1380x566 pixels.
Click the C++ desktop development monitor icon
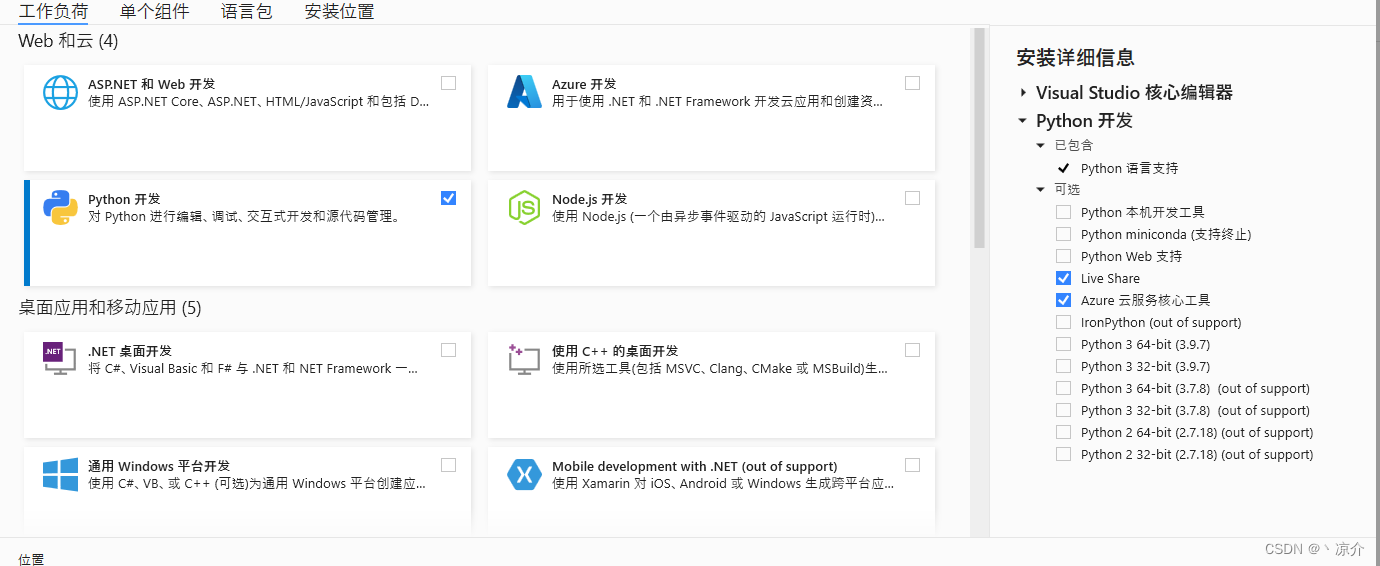[x=524, y=359]
